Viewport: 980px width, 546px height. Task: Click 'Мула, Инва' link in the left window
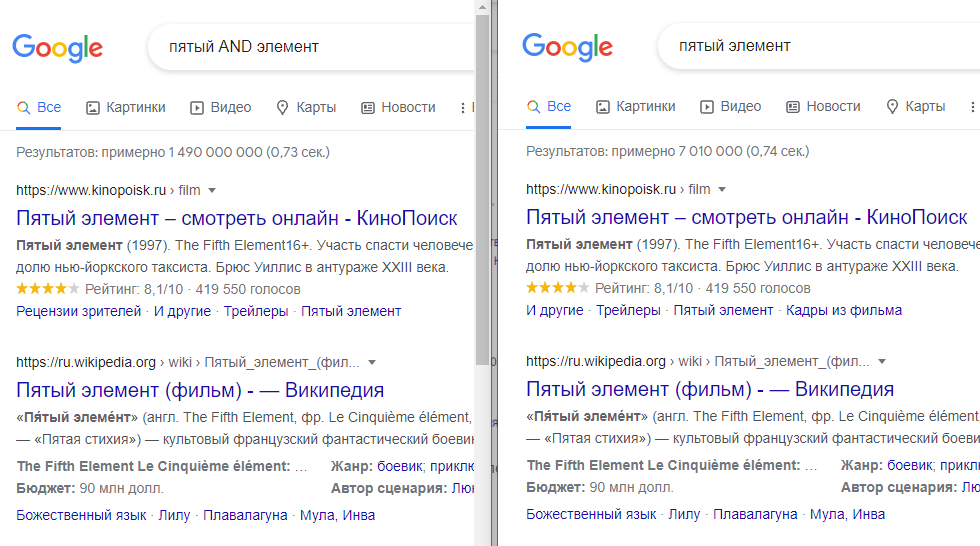(x=338, y=515)
